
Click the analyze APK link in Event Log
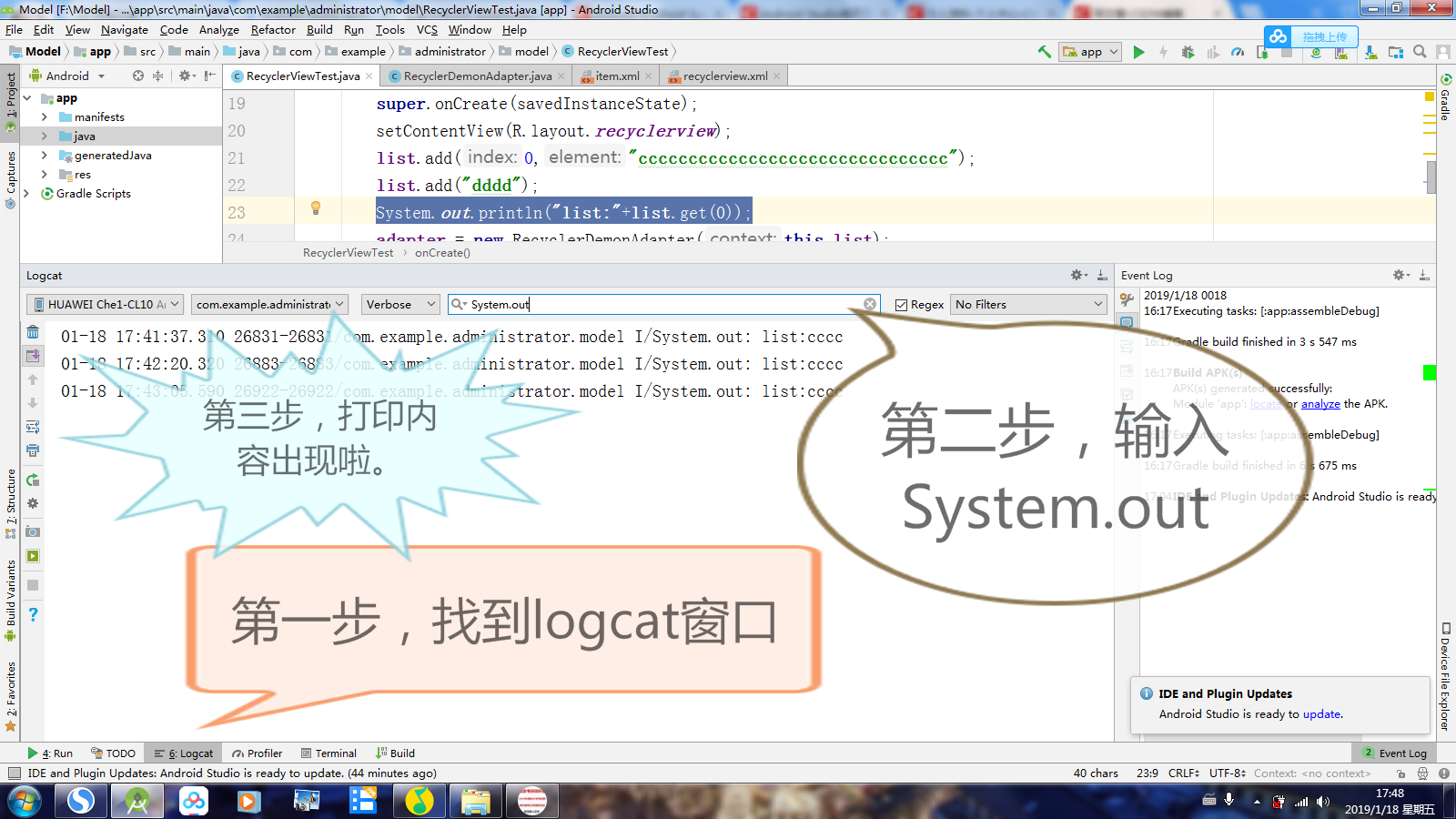(x=1320, y=403)
